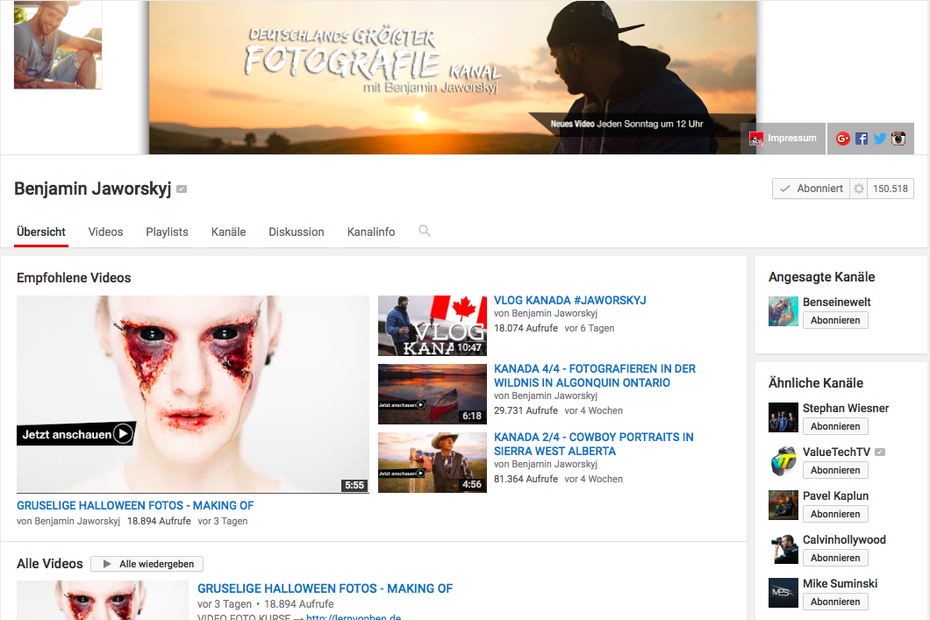This screenshot has height=620, width=930.
Task: Subscribe to Mike Suminski with Abonnieren
Action: pos(835,602)
